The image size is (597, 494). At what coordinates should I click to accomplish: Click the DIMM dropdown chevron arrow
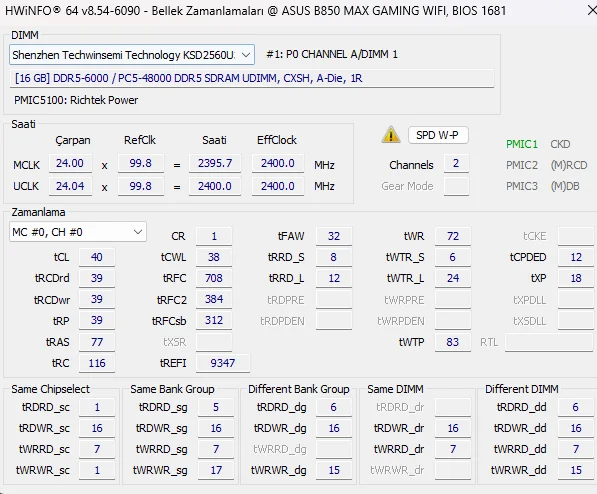(246, 55)
